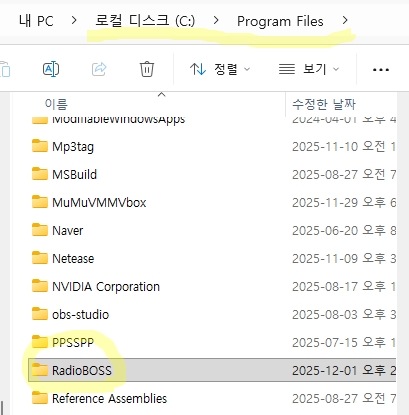Expand the chevron after Program Files in the breadcrumb

345,21
